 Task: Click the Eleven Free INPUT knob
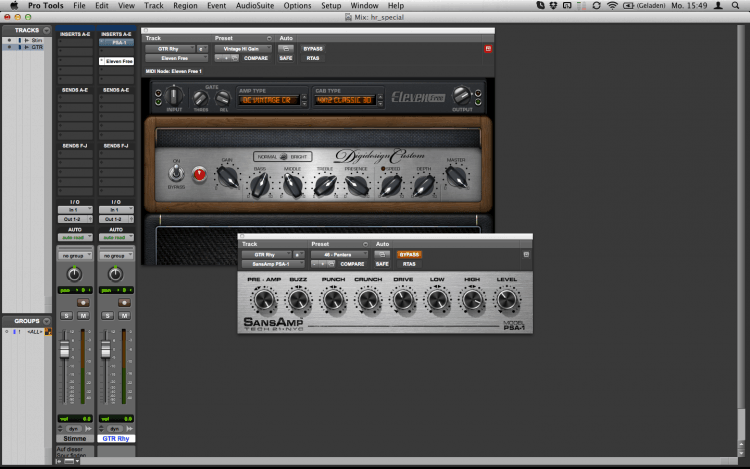point(174,96)
